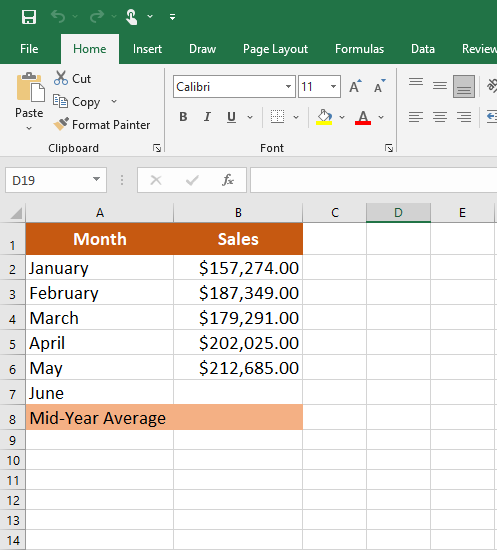Open the File menu
Screen dimensions: 497x550
[29, 49]
